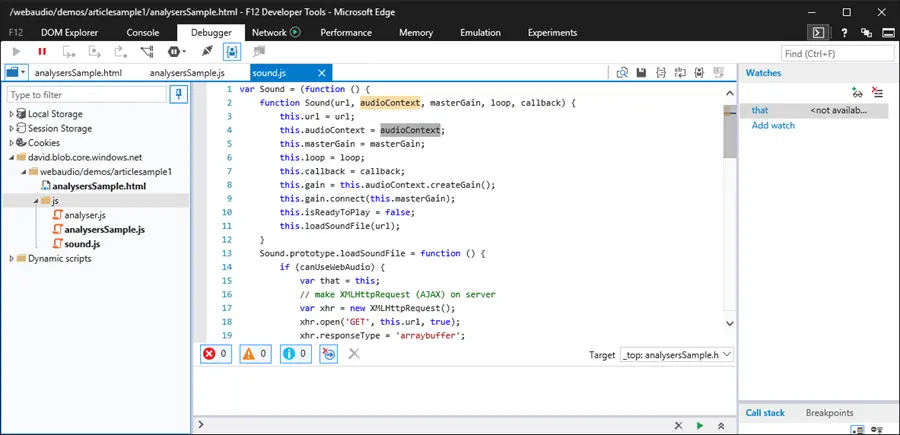
Task: Click the delete all watches icon
Action: [x=877, y=92]
